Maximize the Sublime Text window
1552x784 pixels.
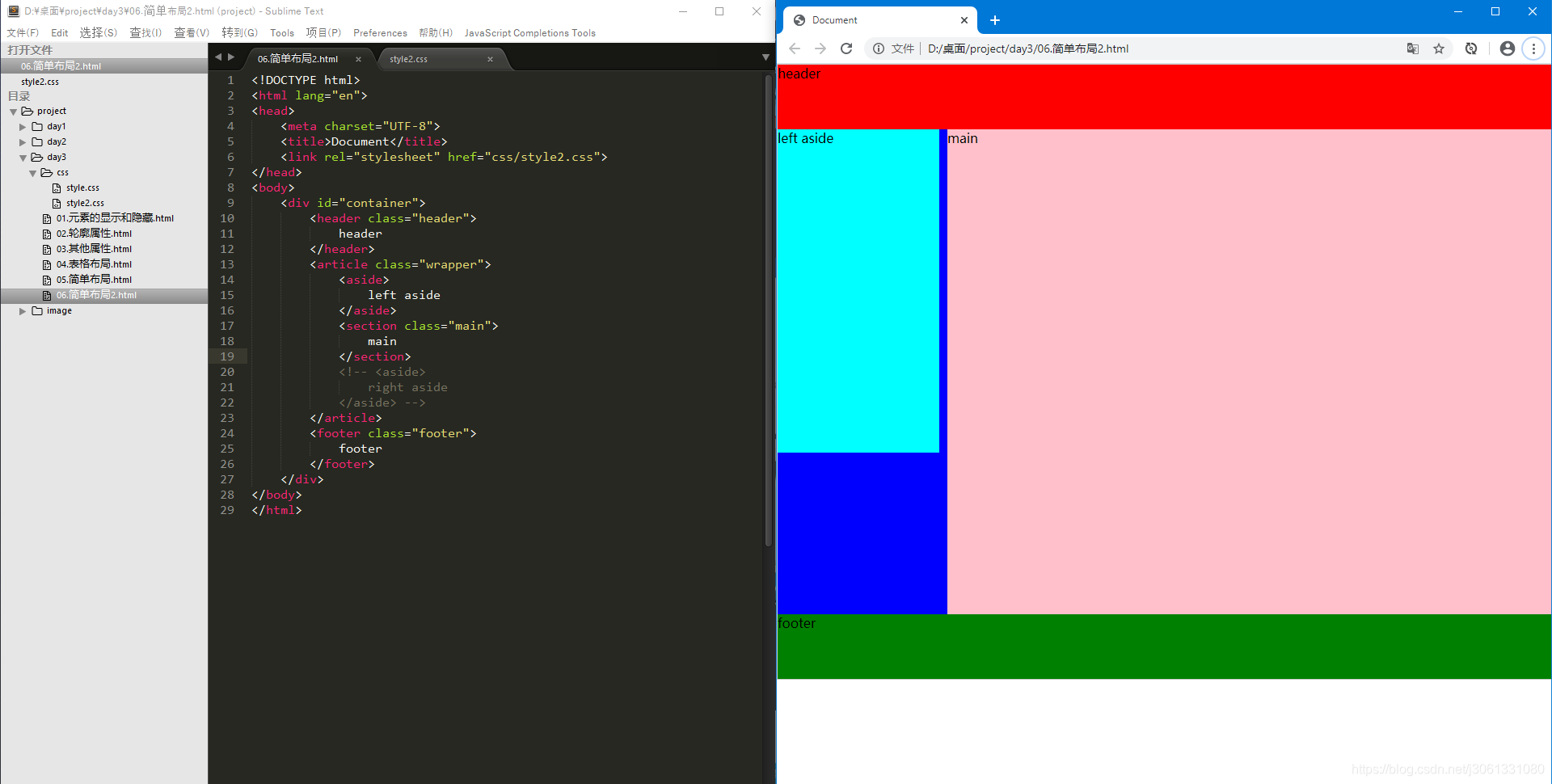(719, 11)
